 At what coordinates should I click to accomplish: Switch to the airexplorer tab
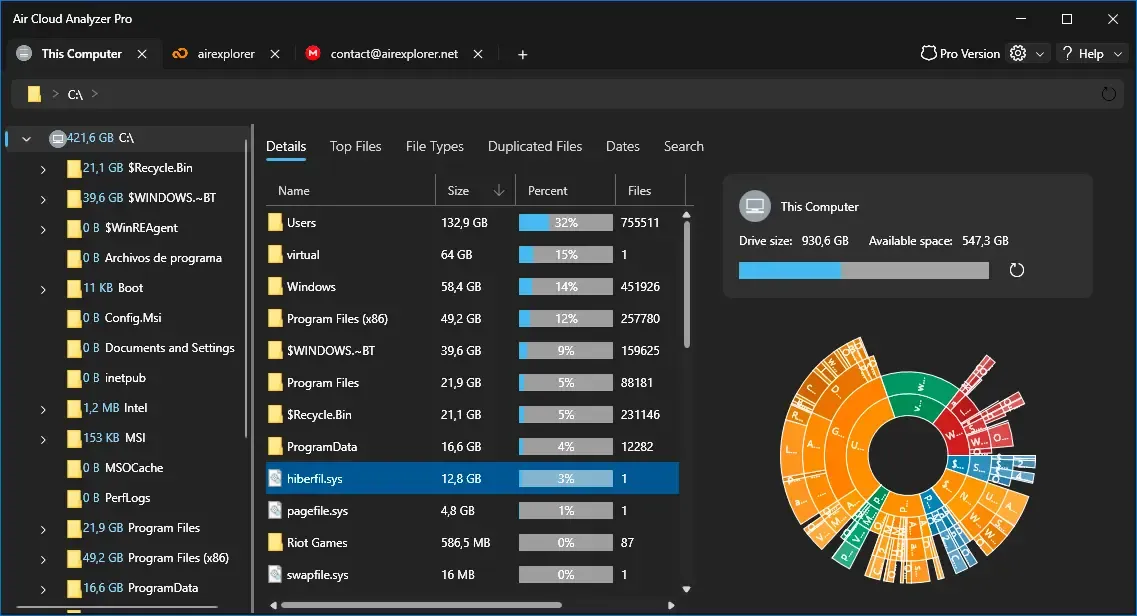[x=226, y=54]
